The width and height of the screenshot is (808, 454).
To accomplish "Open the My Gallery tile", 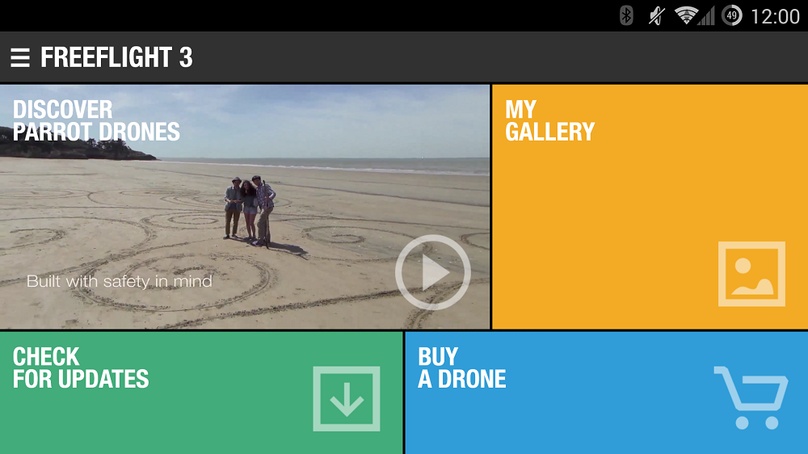I will pyautogui.click(x=650, y=207).
